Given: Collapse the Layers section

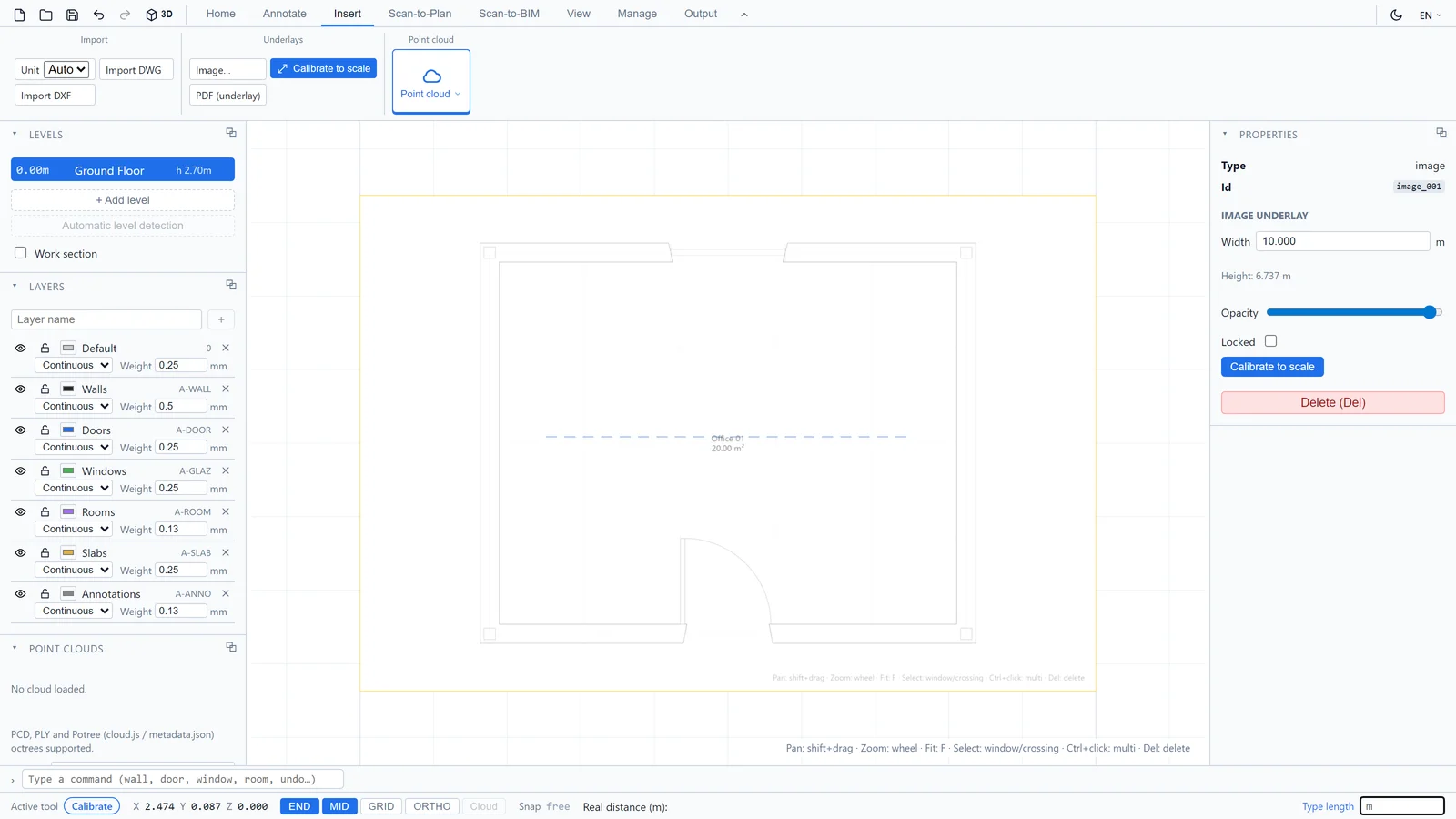Looking at the screenshot, I should pos(15,286).
